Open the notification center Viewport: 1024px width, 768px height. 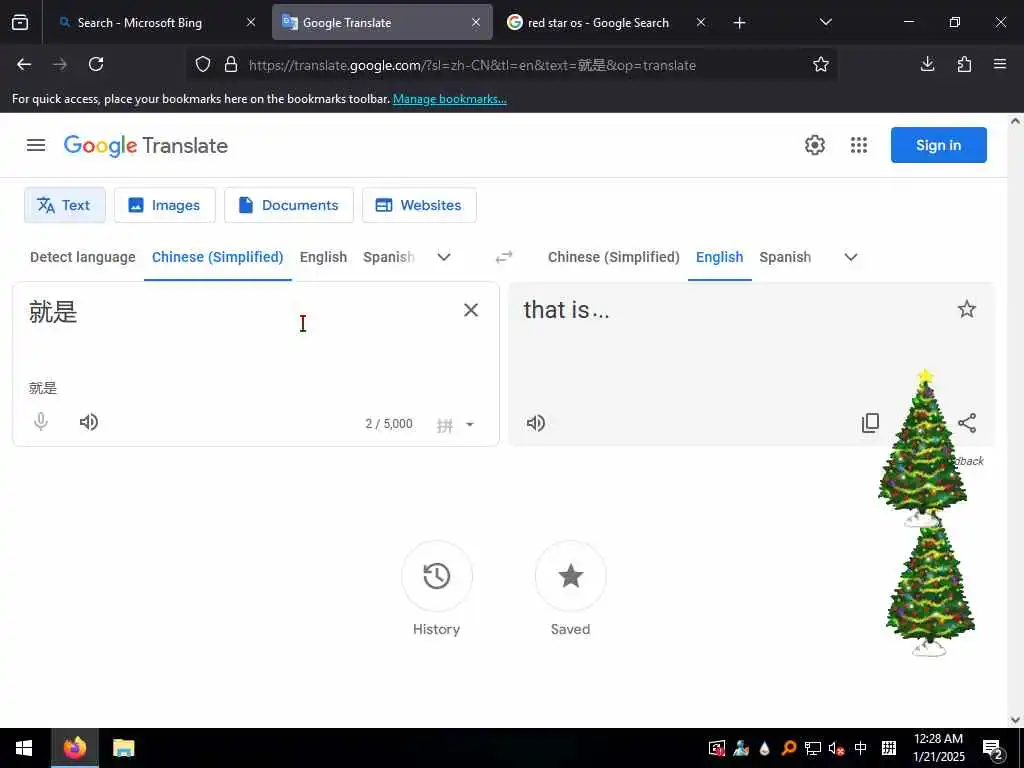pos(993,749)
